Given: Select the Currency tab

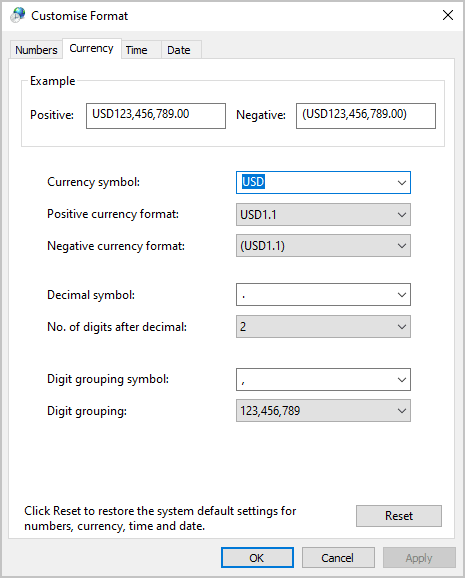Looking at the screenshot, I should (x=91, y=48).
